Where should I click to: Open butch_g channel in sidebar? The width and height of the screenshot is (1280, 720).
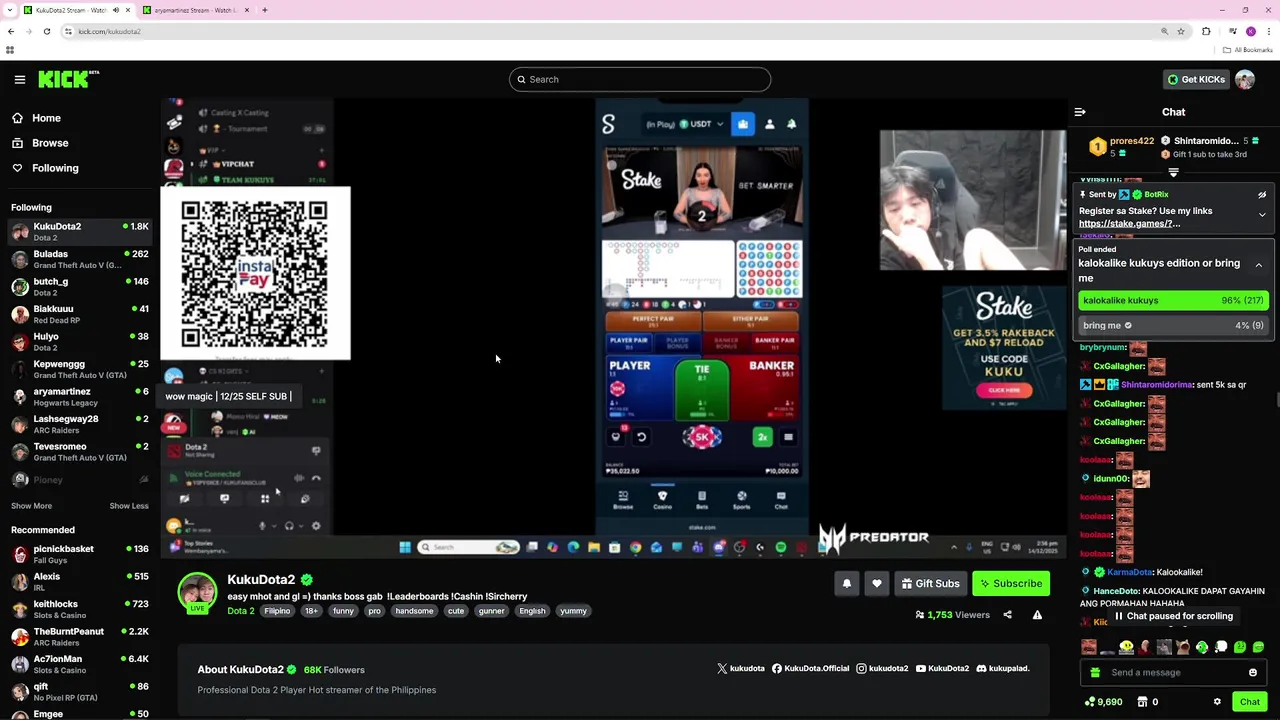(x=78, y=287)
